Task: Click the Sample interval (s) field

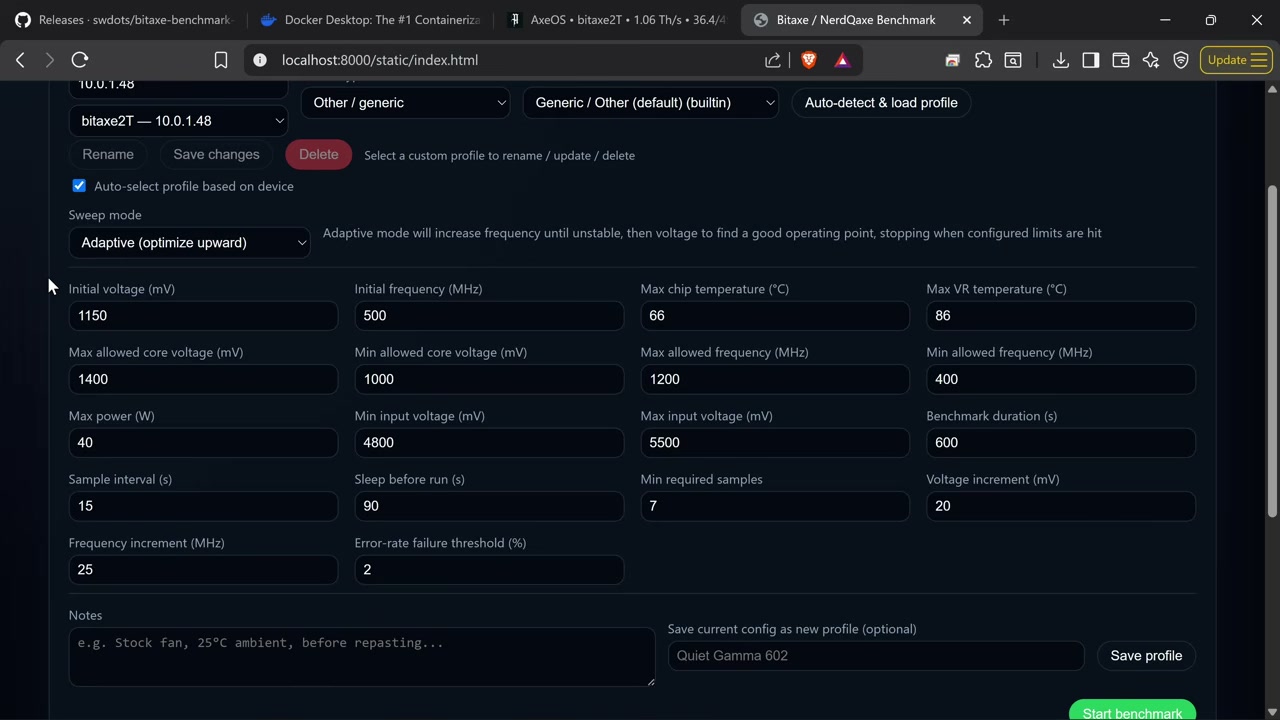Action: tap(203, 506)
